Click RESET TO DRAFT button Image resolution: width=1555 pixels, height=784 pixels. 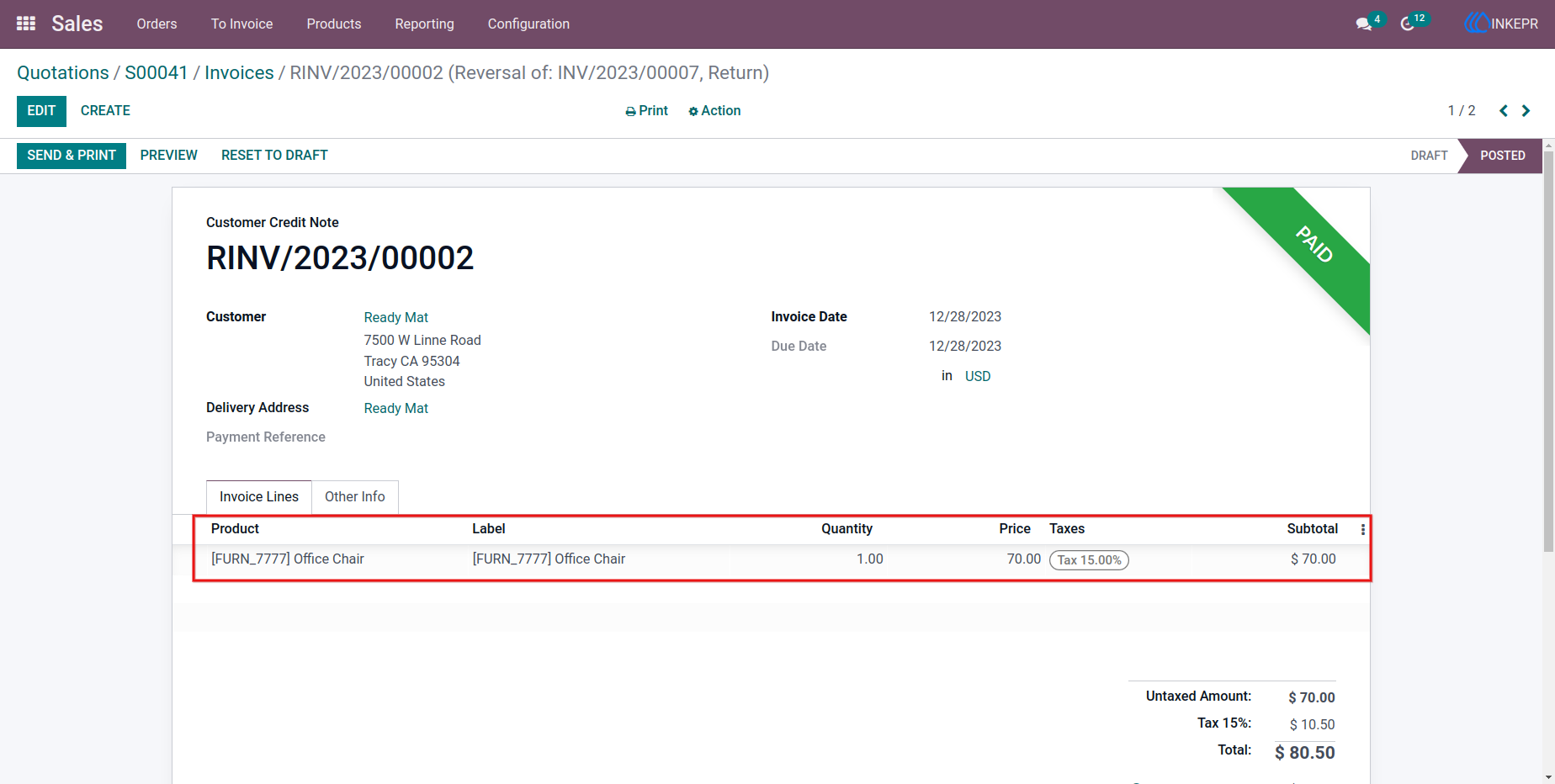click(x=274, y=156)
